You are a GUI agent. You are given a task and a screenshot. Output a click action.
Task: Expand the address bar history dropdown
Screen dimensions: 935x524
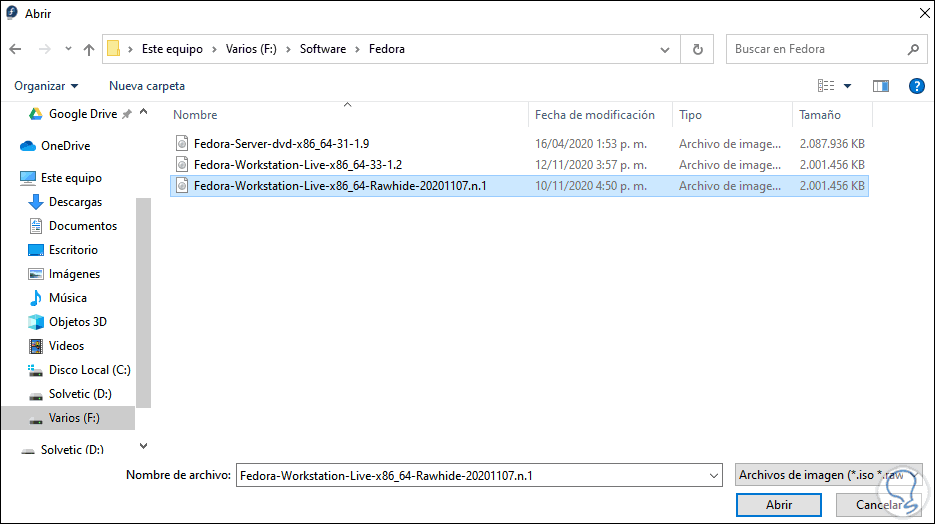pos(665,49)
